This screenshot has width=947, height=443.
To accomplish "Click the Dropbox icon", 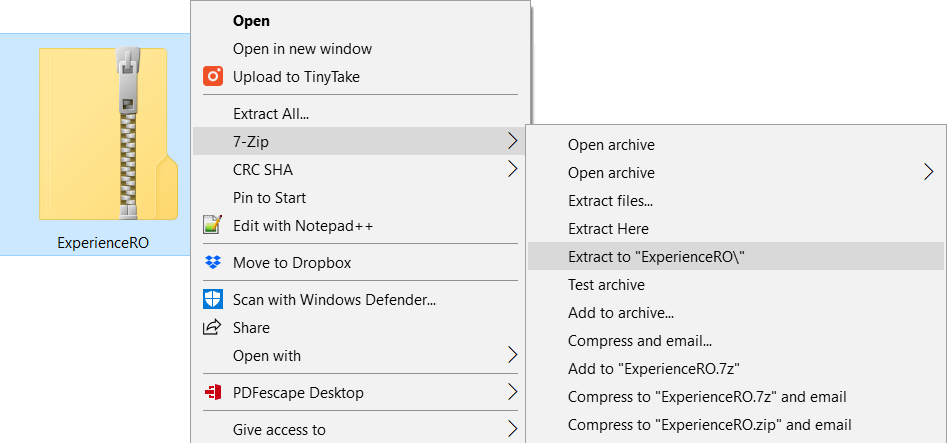I will click(x=212, y=263).
